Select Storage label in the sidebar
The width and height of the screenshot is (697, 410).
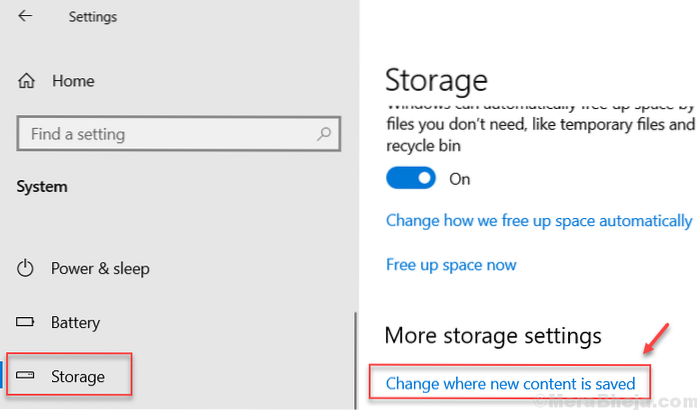pyautogui.click(x=78, y=376)
